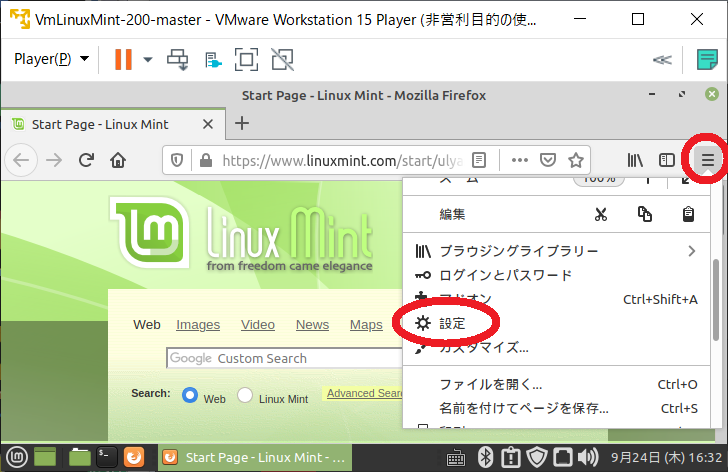Image resolution: width=728 pixels, height=472 pixels.
Task: Open Firefox library toolbar icon
Action: 635,161
